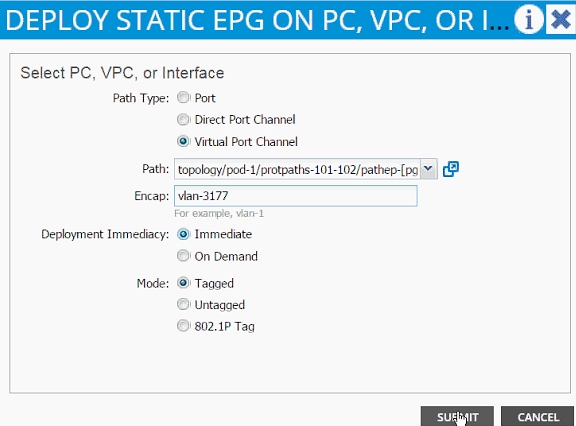
Task: Click the dialog title bar text
Action: click(x=257, y=20)
